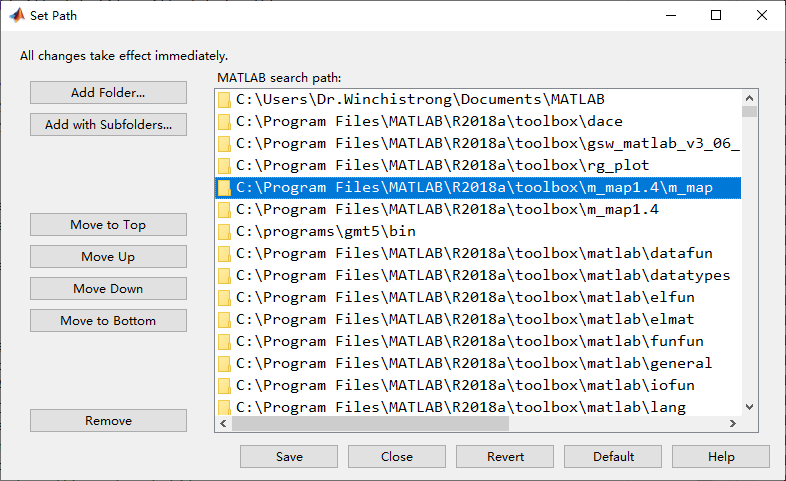Select highlighted m_map1.4\m_map path
Image resolution: width=786 pixels, height=481 pixels.
coord(478,188)
